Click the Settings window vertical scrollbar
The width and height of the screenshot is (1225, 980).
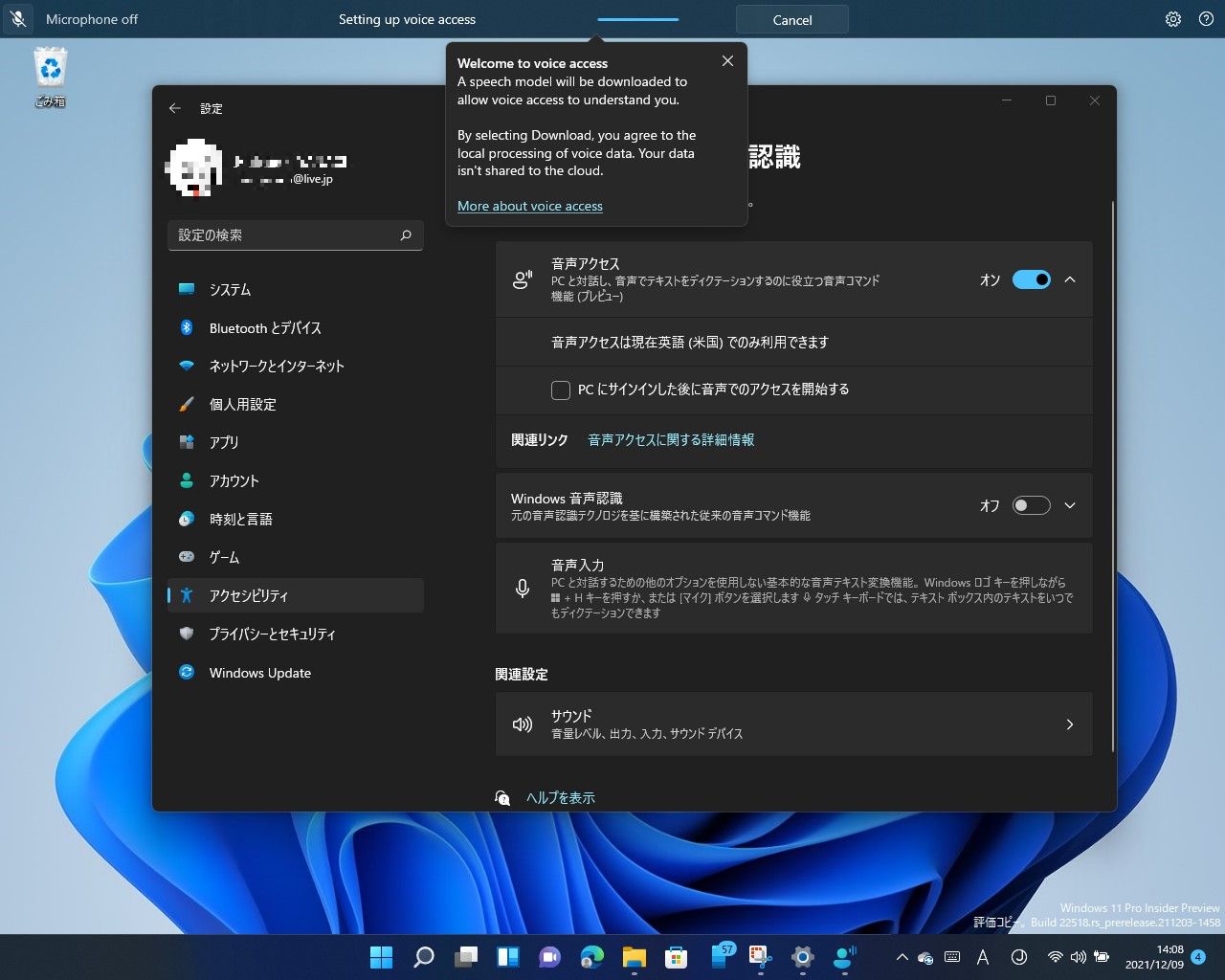pos(1113,477)
